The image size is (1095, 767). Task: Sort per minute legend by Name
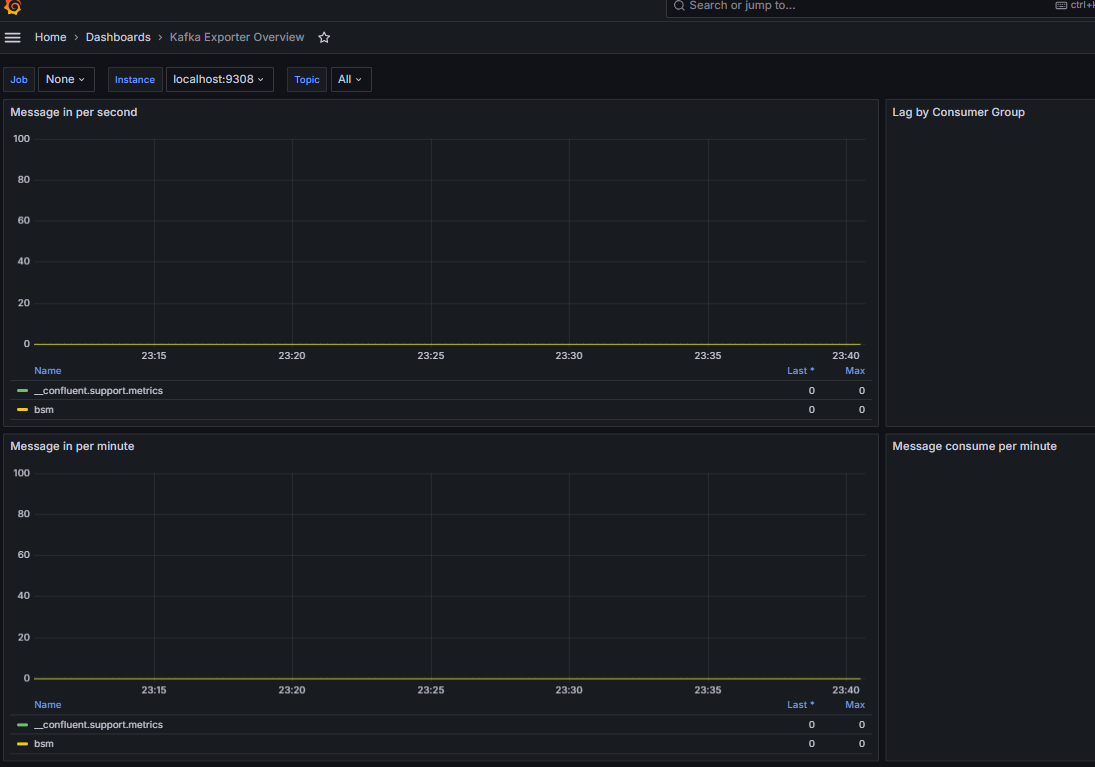(x=47, y=705)
